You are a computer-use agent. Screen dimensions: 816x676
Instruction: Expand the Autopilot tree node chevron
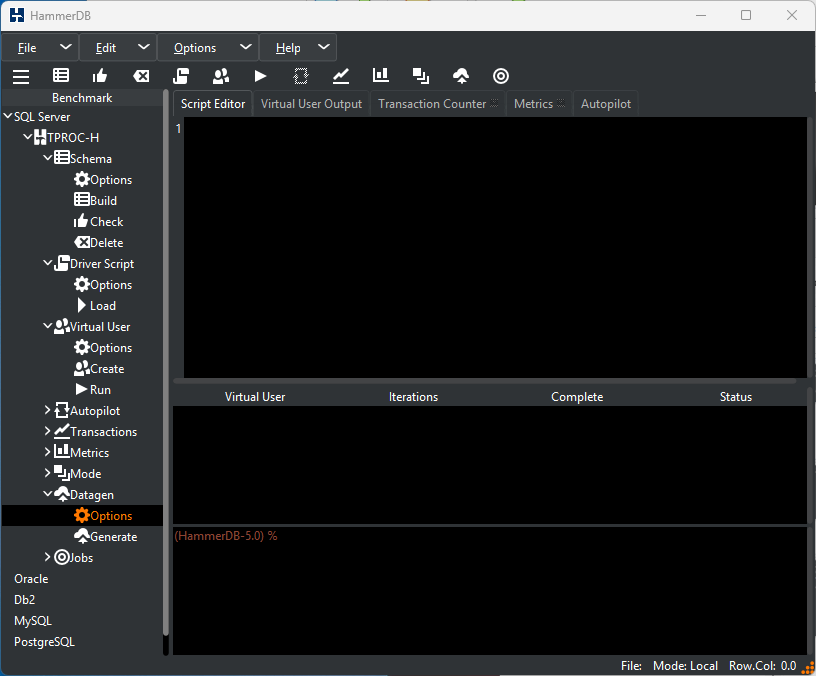(x=47, y=410)
